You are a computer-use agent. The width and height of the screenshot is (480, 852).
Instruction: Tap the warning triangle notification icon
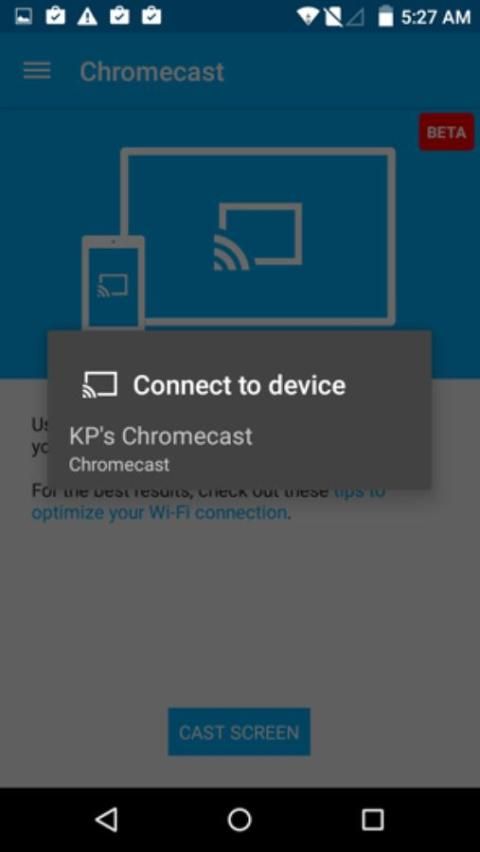(x=87, y=16)
